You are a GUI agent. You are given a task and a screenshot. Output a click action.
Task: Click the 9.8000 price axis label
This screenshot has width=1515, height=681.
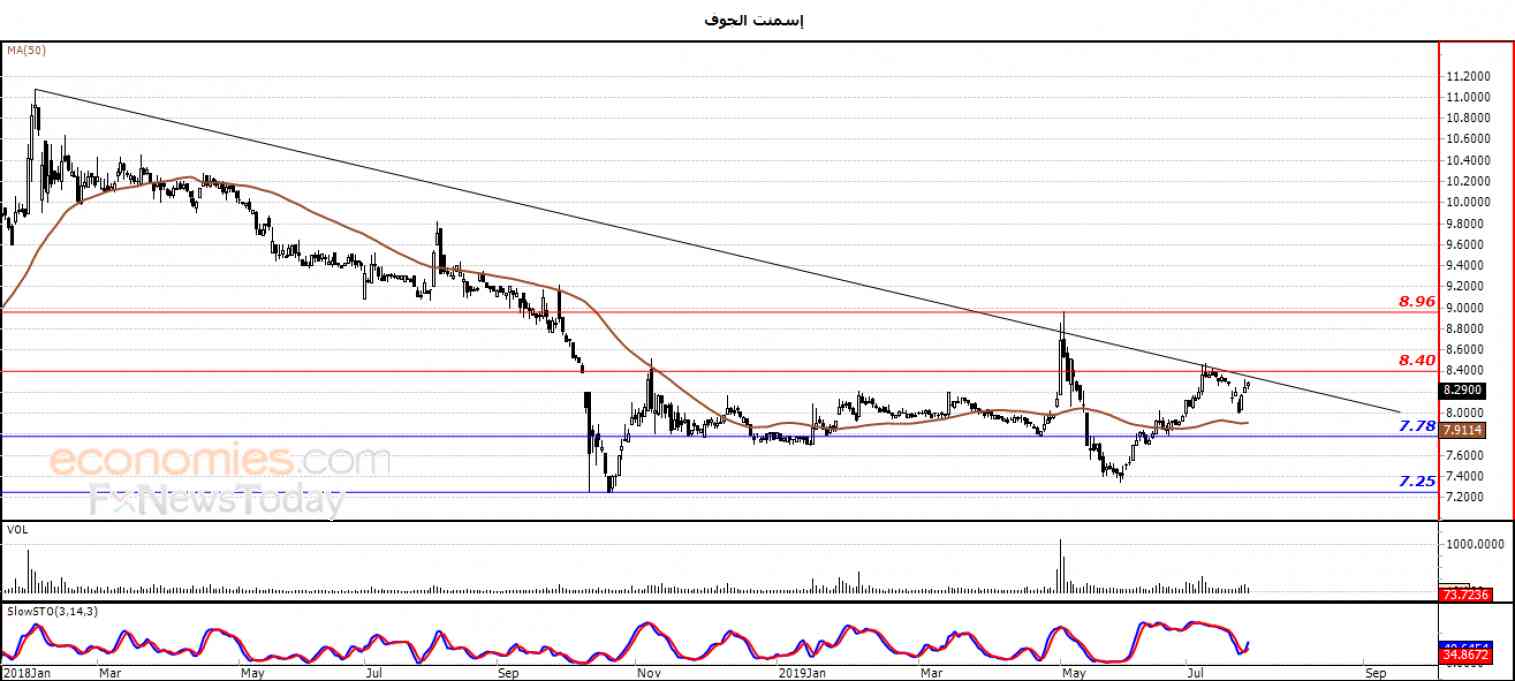[x=1464, y=224]
